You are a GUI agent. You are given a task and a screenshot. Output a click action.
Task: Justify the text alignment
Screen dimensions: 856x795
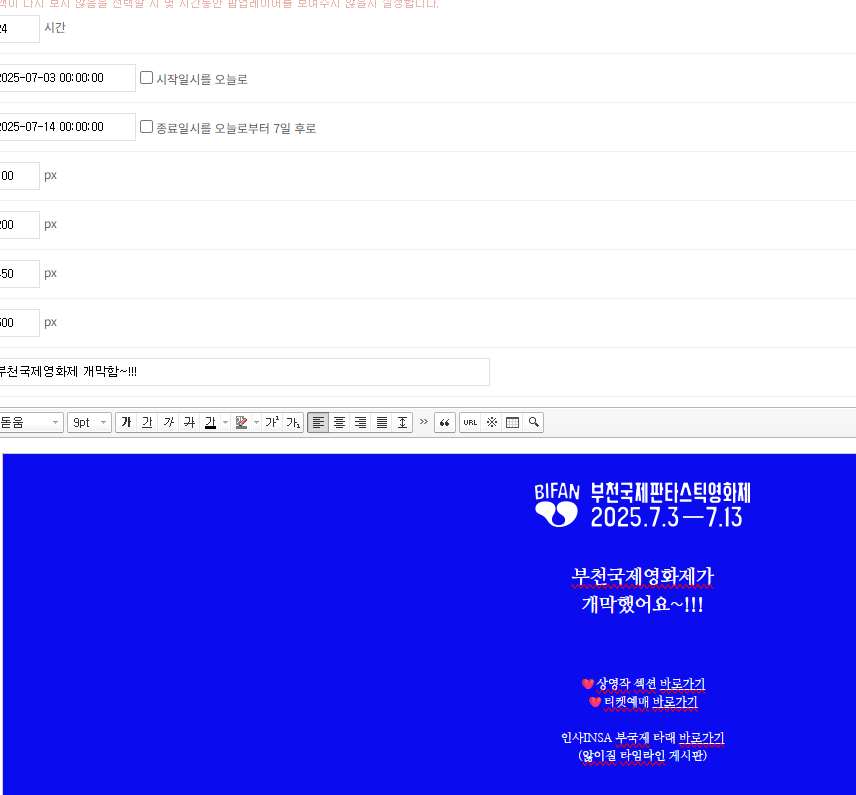click(x=382, y=423)
